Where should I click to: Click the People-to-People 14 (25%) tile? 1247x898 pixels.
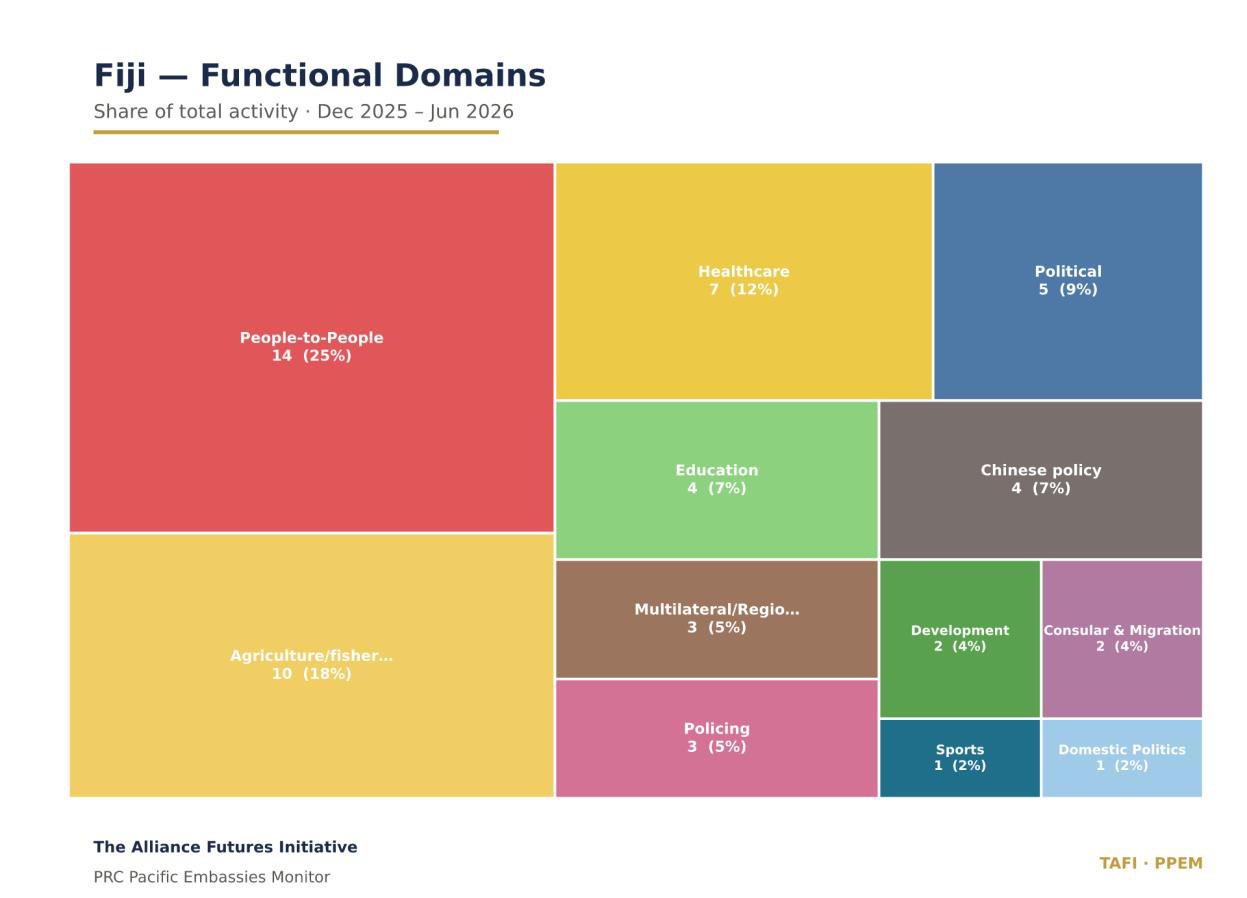click(311, 347)
